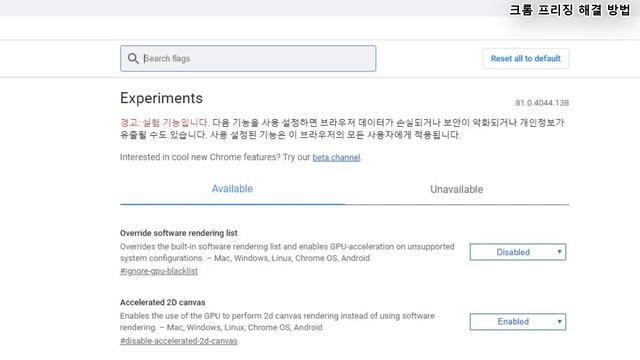Image resolution: width=640 pixels, height=360 pixels.
Task: Select version number 81.0.4044.138
Action: [542, 103]
